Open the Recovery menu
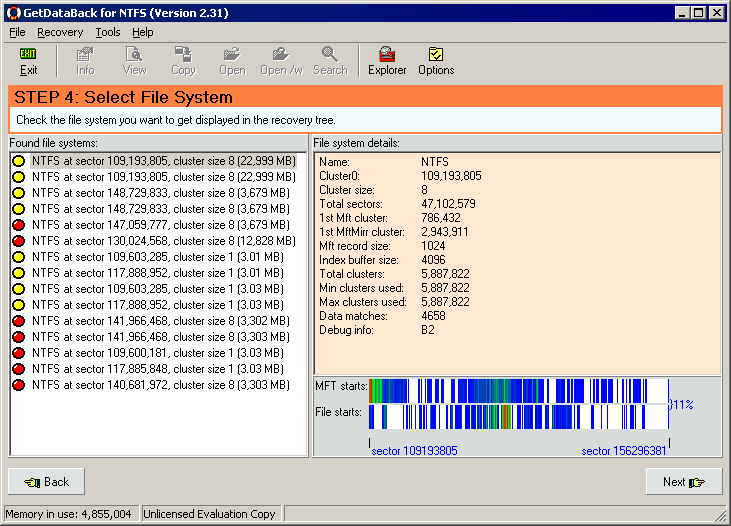 point(60,32)
